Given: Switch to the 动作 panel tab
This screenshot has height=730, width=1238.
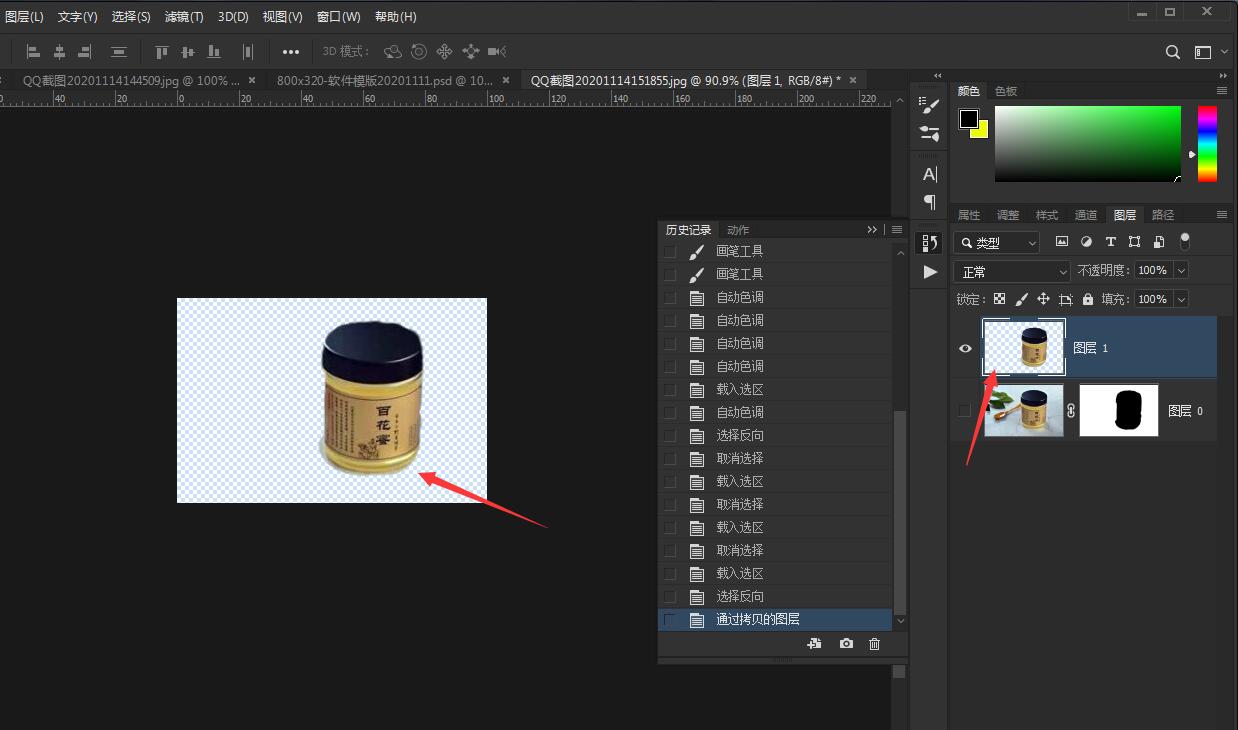Looking at the screenshot, I should pos(738,230).
